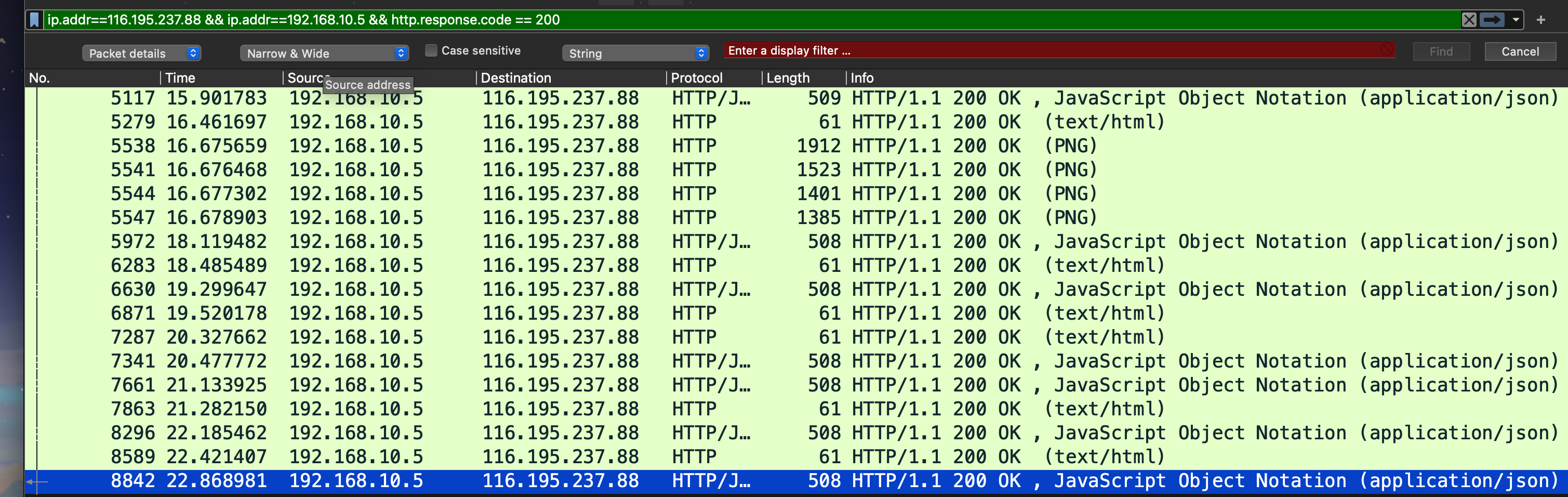The height and width of the screenshot is (497, 1568).
Task: Click into the green display filter field
Action: point(730,20)
